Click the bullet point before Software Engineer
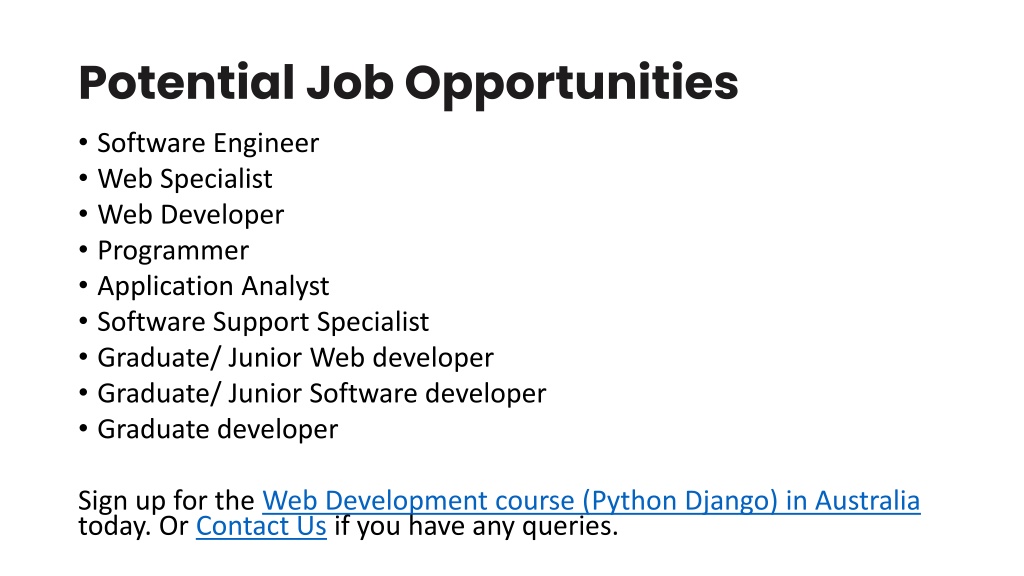Screen dimensions: 1024x576 83,142
